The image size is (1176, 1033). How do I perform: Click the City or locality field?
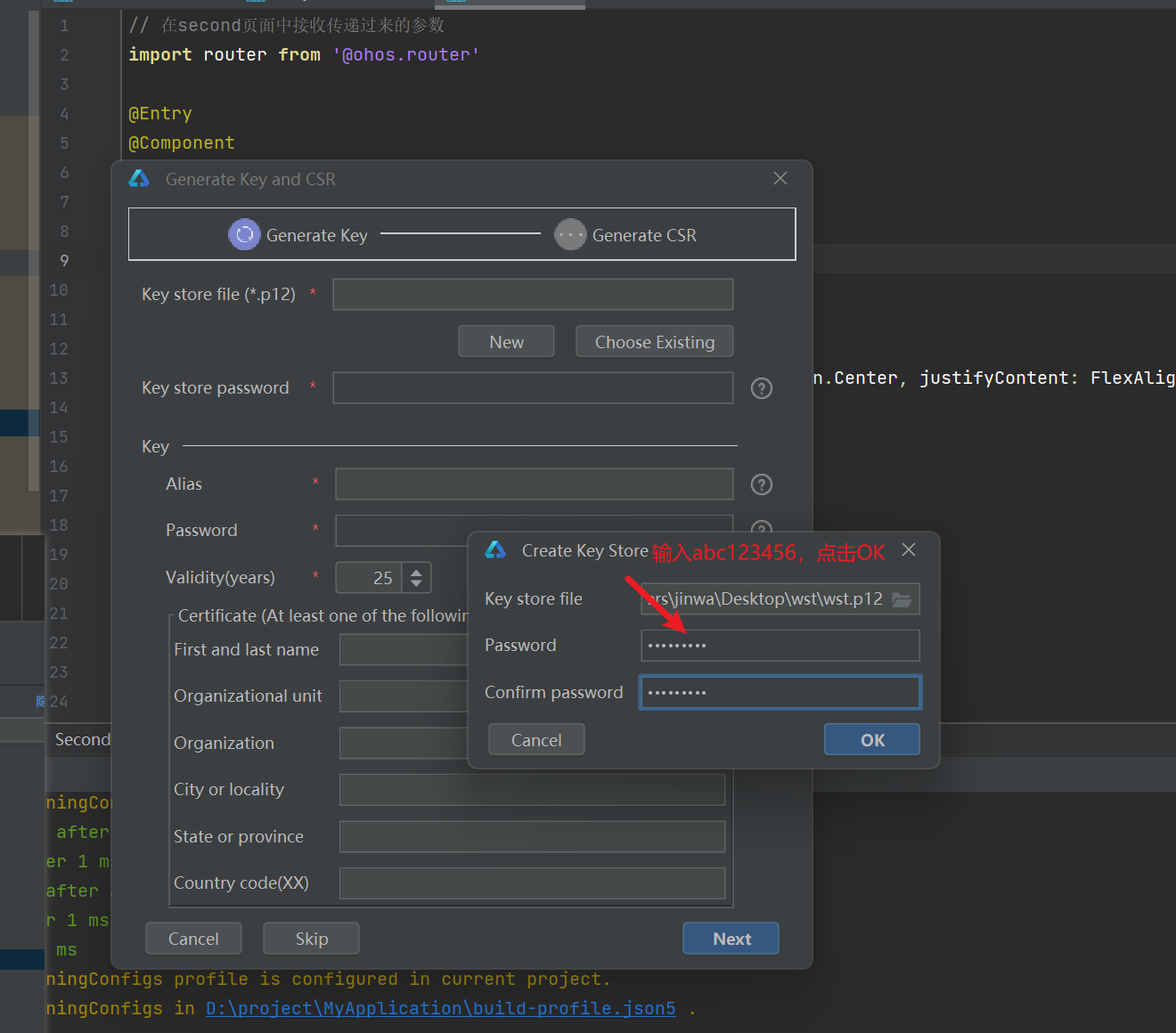click(532, 790)
